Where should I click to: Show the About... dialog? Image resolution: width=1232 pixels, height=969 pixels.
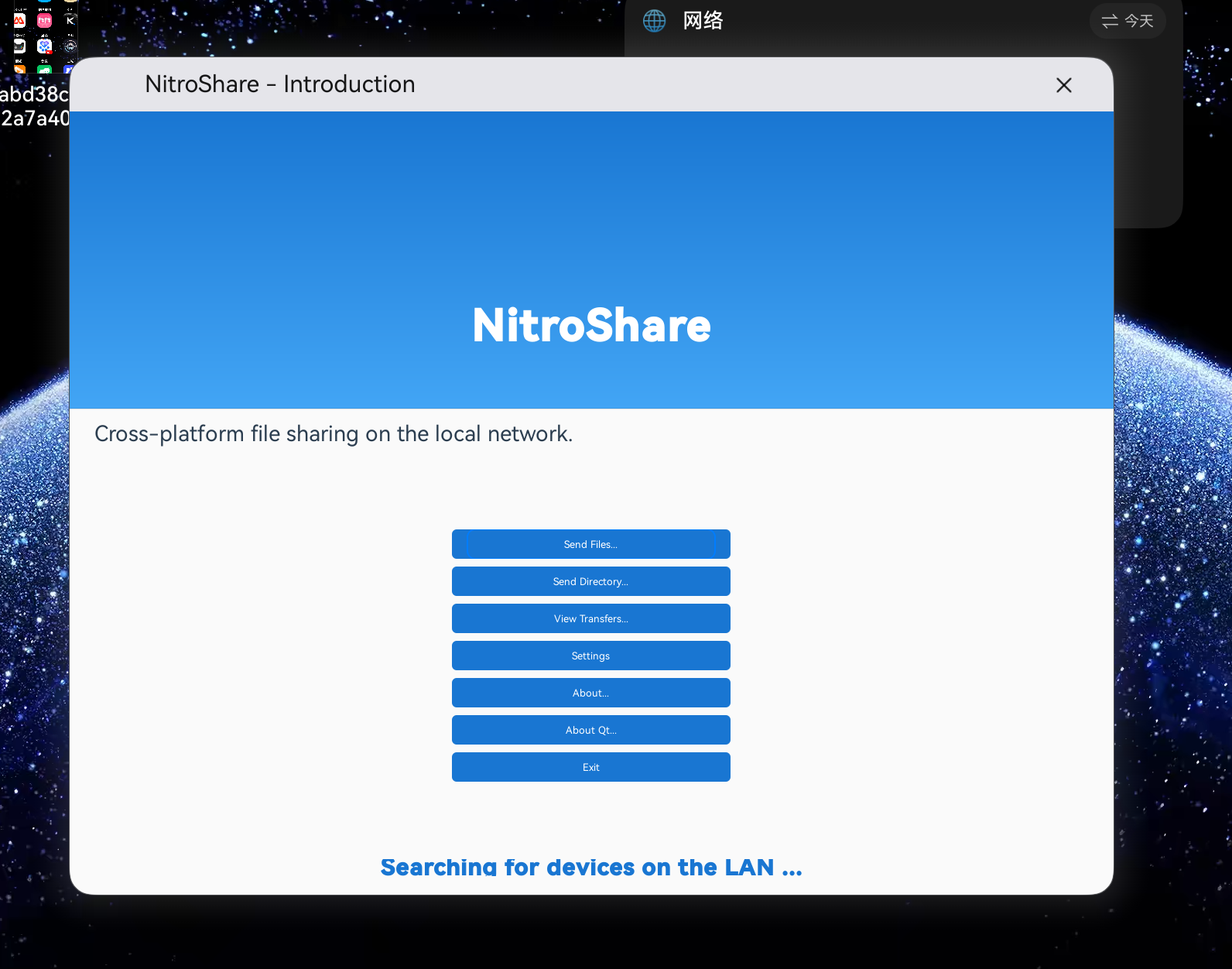pos(590,693)
